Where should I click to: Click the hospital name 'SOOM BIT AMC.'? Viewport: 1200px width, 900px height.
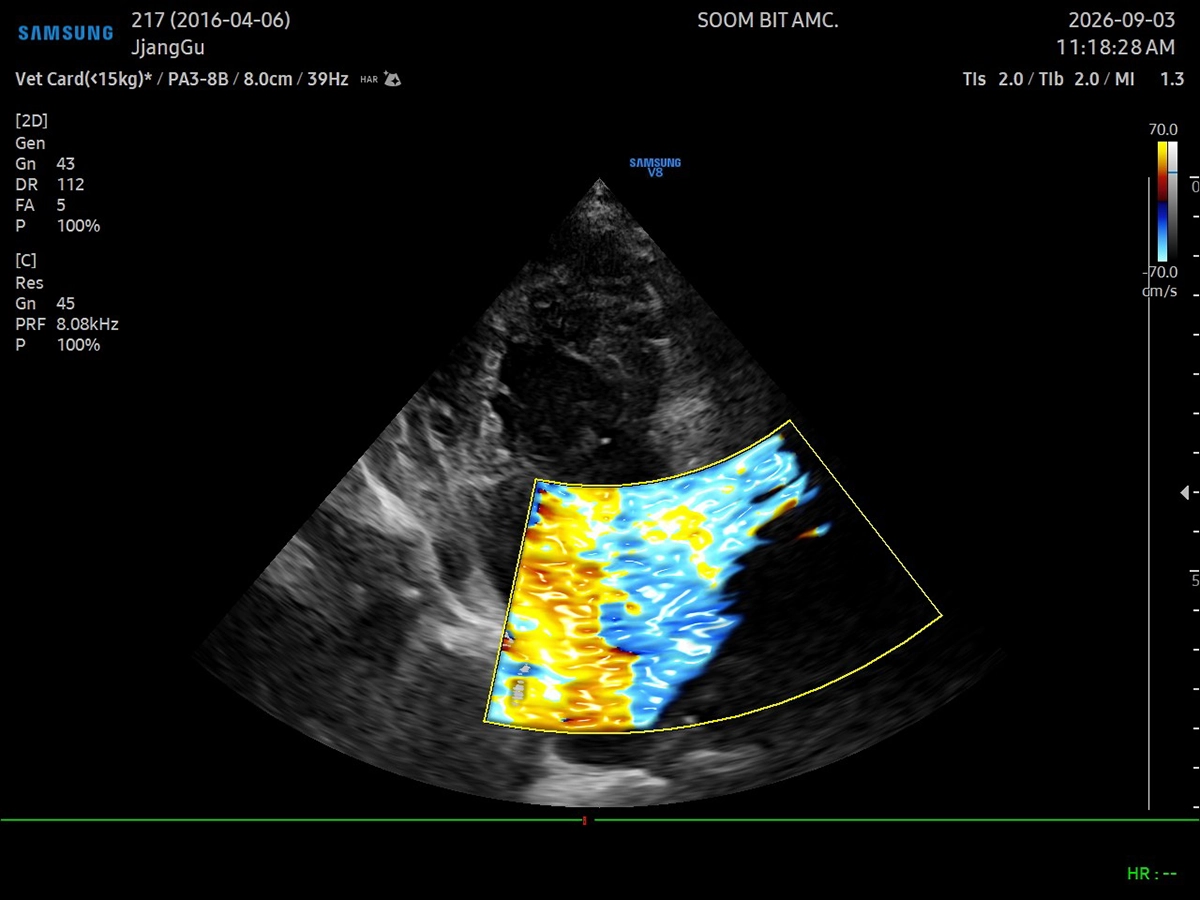[x=768, y=21]
